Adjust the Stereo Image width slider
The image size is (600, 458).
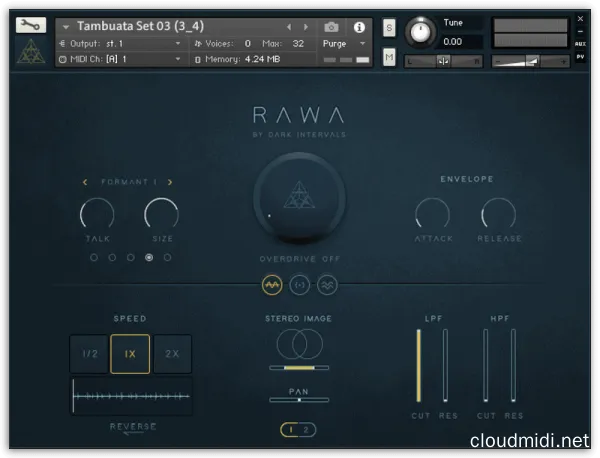click(x=299, y=368)
